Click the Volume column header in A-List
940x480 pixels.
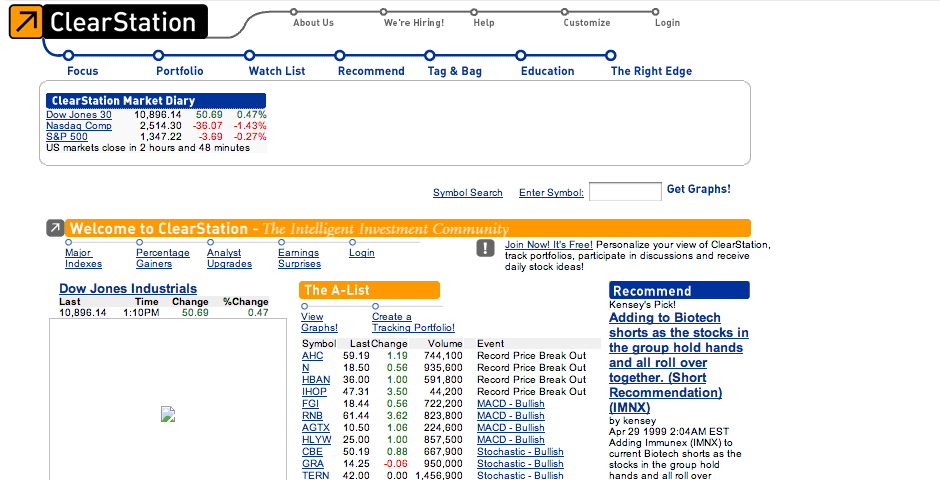tap(445, 344)
